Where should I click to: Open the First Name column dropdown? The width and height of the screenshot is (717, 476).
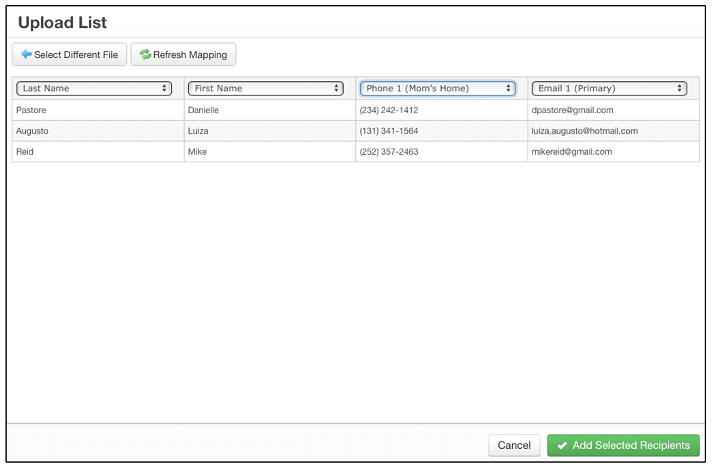click(x=266, y=88)
